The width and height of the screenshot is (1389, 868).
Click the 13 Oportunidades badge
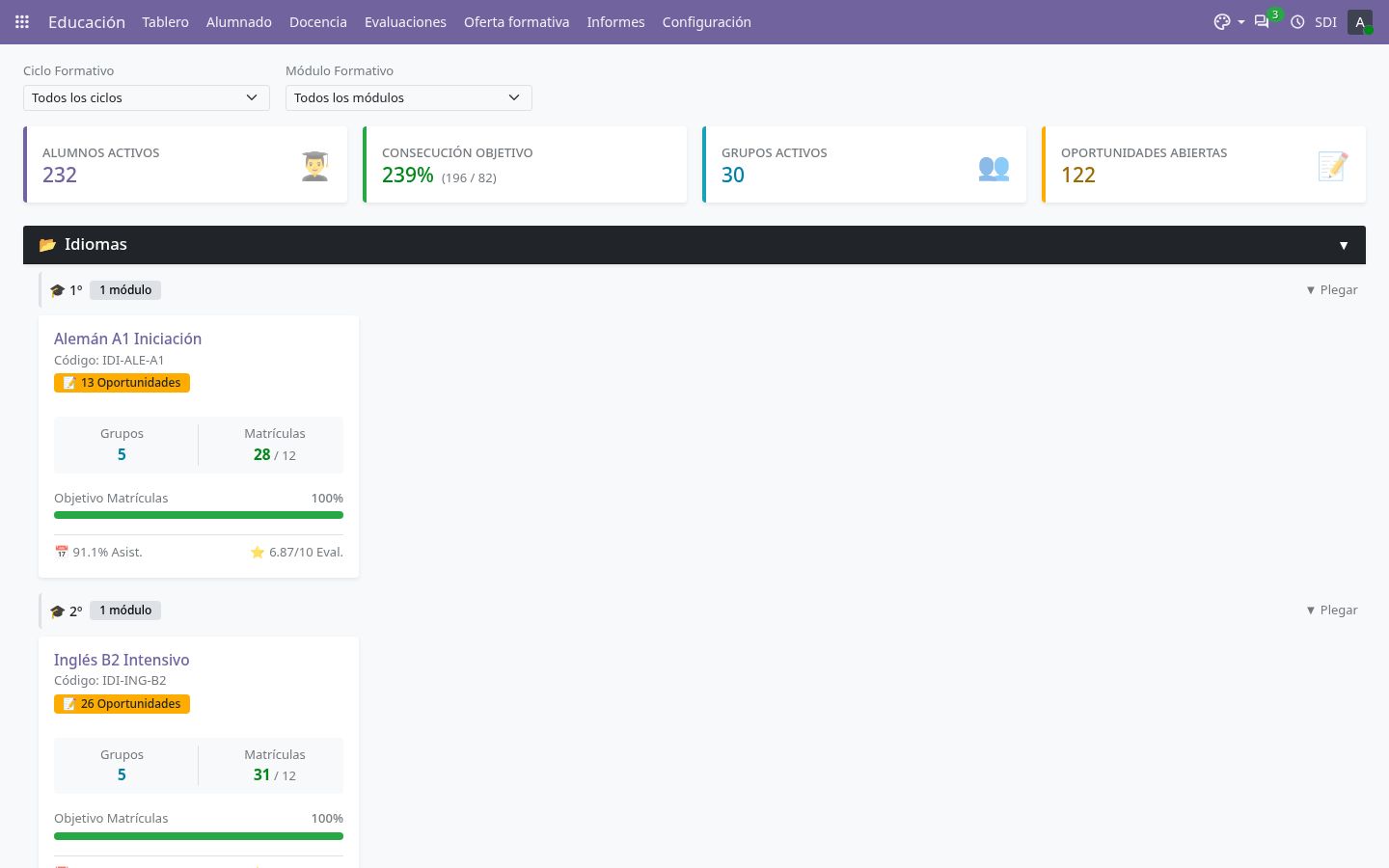(122, 383)
